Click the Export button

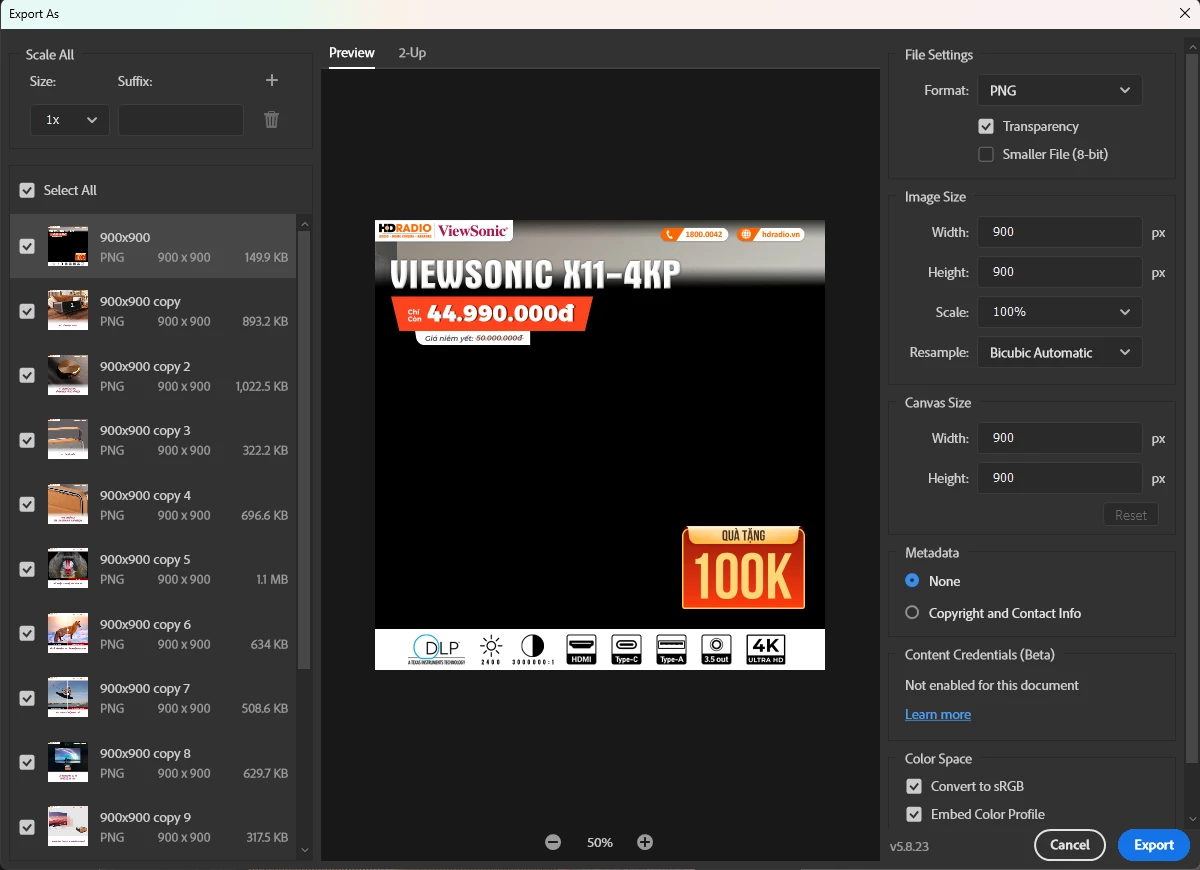tap(1154, 845)
